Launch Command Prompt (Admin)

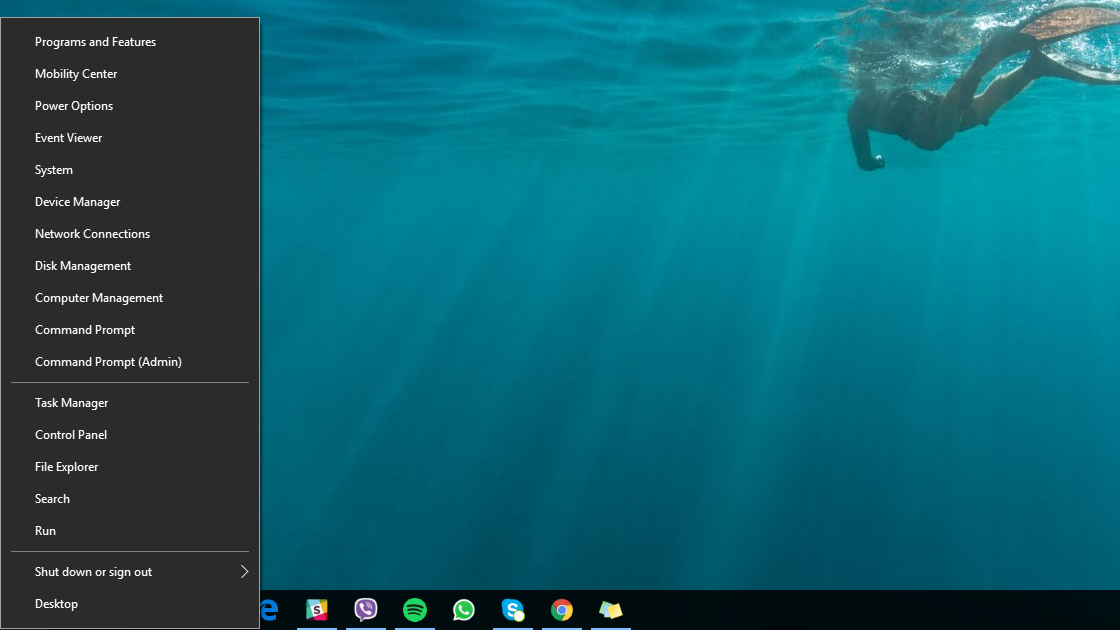(108, 362)
